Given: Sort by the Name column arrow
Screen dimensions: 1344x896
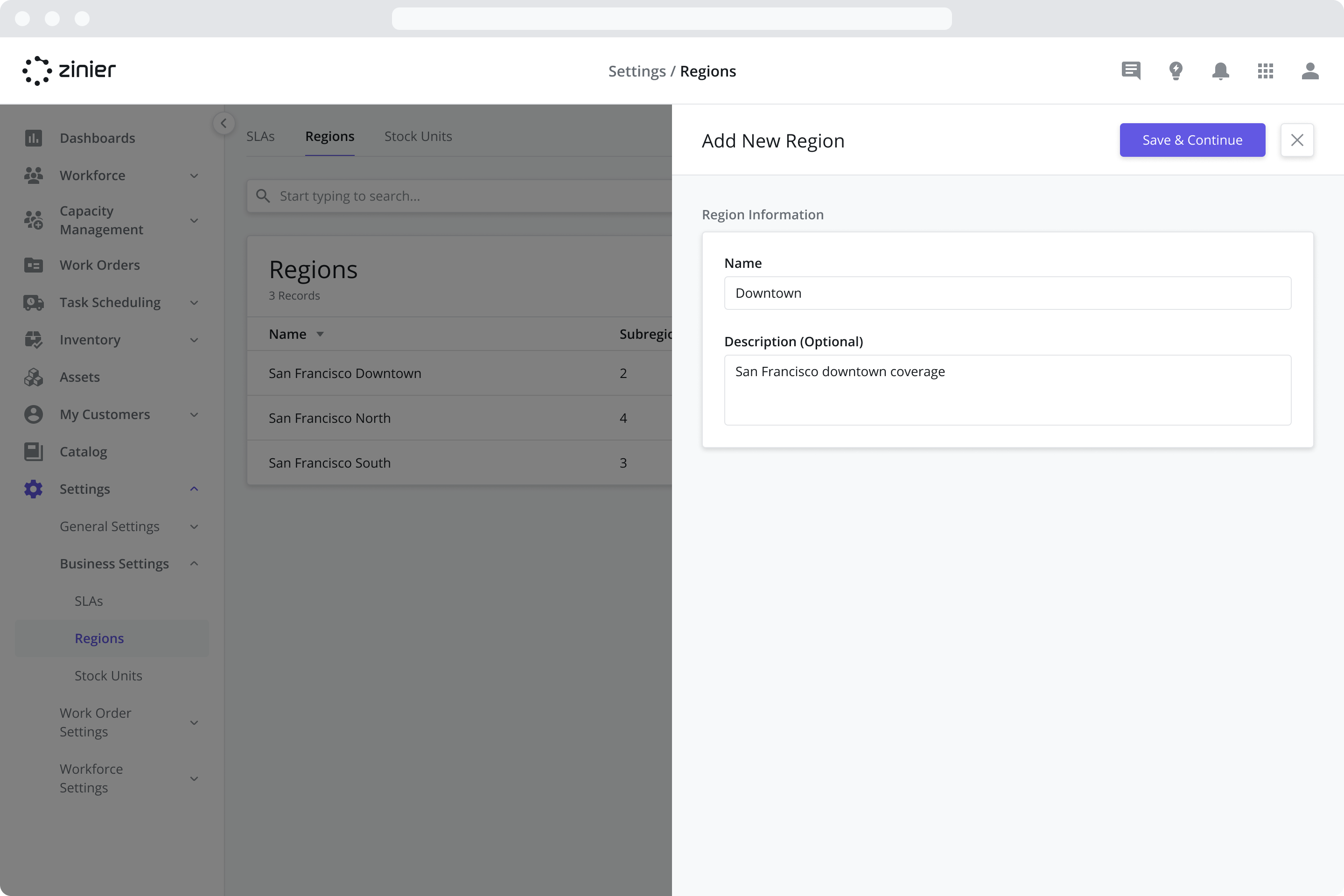Looking at the screenshot, I should tap(320, 334).
